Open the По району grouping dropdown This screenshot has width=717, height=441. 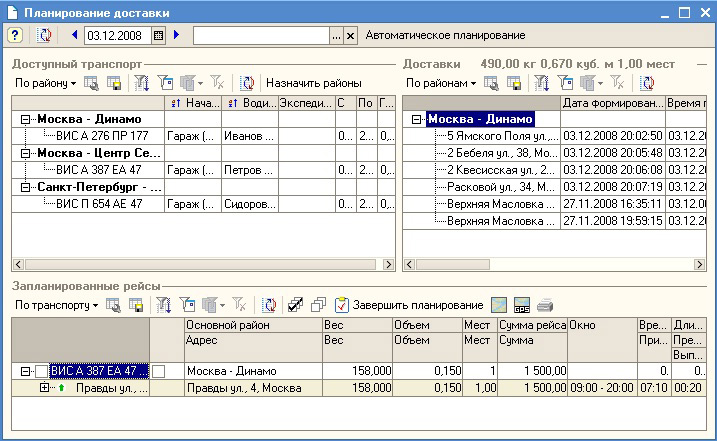point(44,83)
